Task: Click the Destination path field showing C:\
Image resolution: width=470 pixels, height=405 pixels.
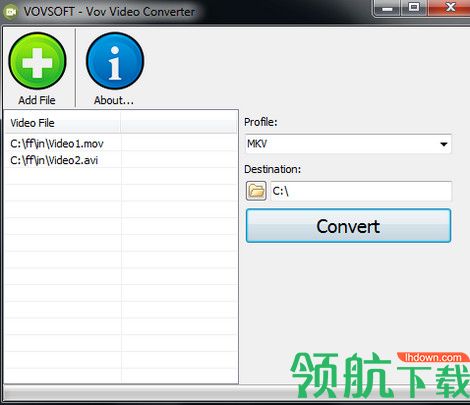Action: click(x=361, y=191)
